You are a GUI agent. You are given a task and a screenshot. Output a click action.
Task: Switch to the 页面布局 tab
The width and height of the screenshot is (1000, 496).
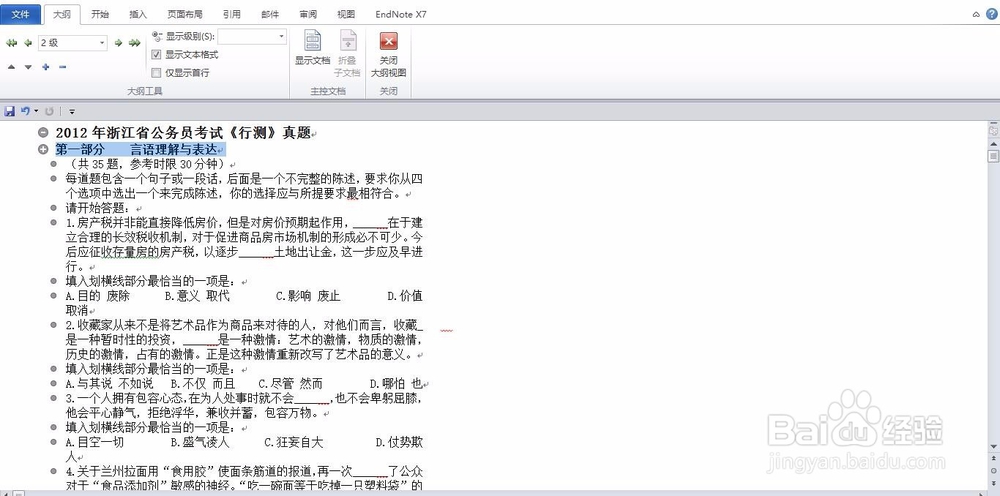point(185,14)
